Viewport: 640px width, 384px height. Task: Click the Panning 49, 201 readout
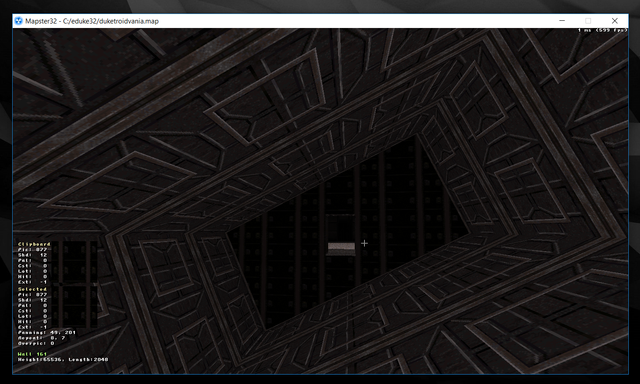[47, 332]
